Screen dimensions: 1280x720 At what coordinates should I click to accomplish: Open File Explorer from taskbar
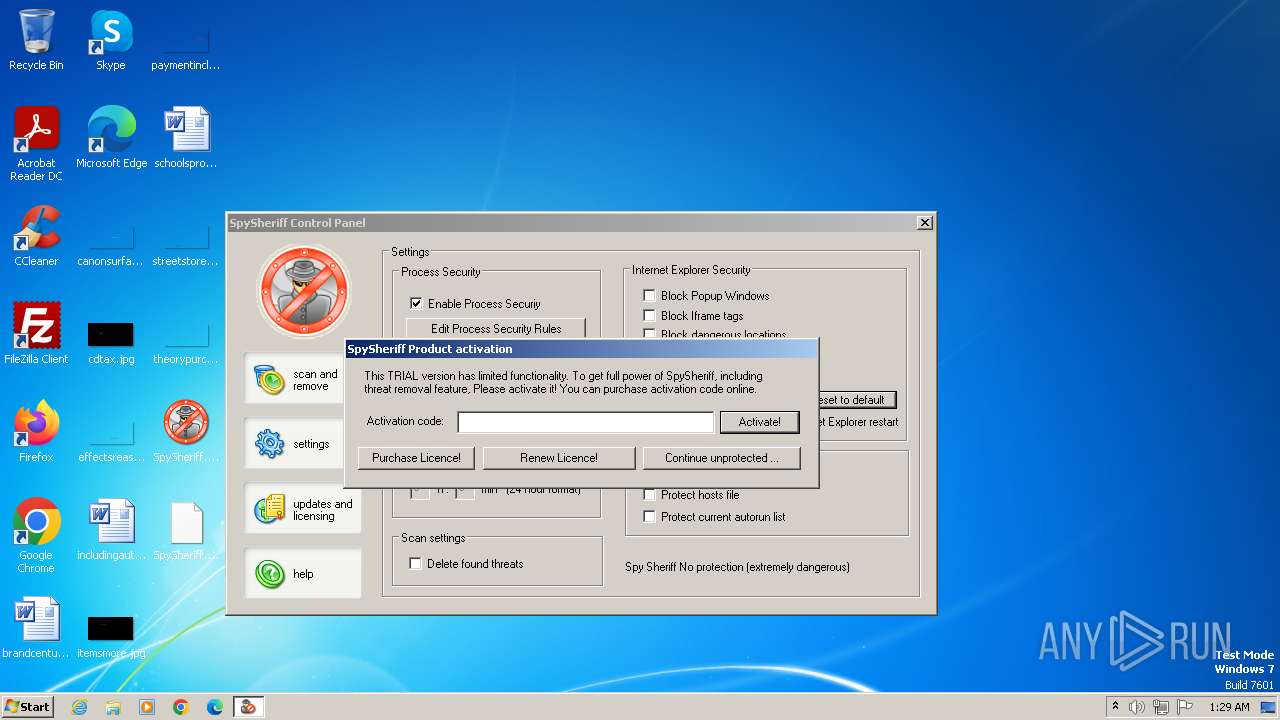[113, 707]
